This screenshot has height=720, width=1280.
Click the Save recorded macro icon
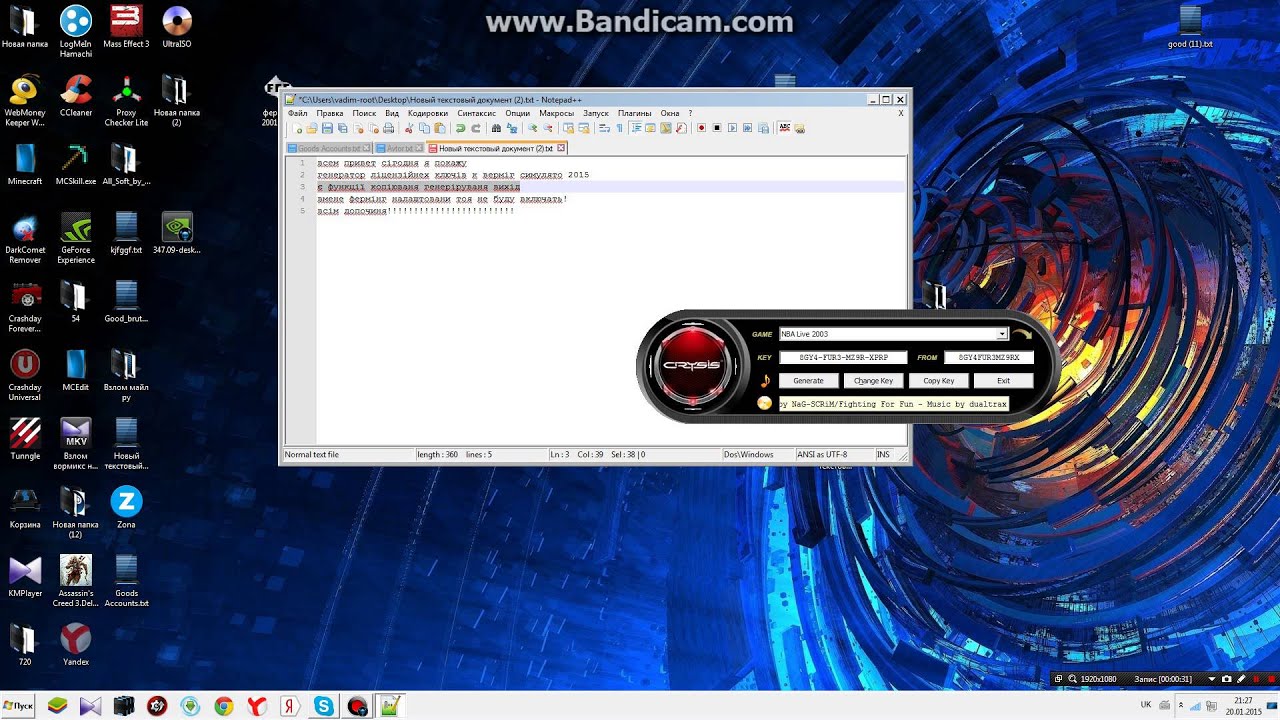[763, 128]
